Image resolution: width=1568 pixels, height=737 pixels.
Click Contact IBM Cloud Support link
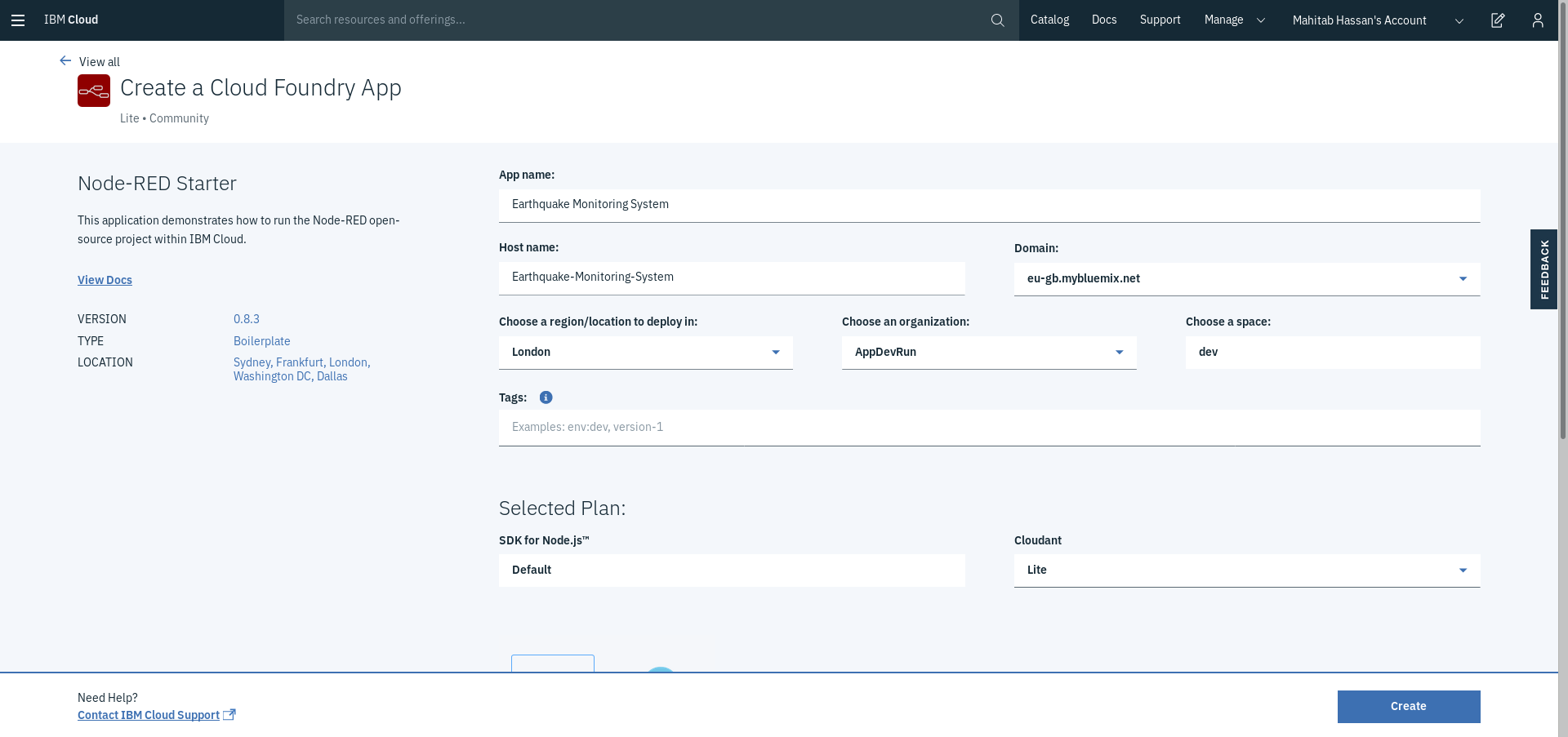point(149,715)
